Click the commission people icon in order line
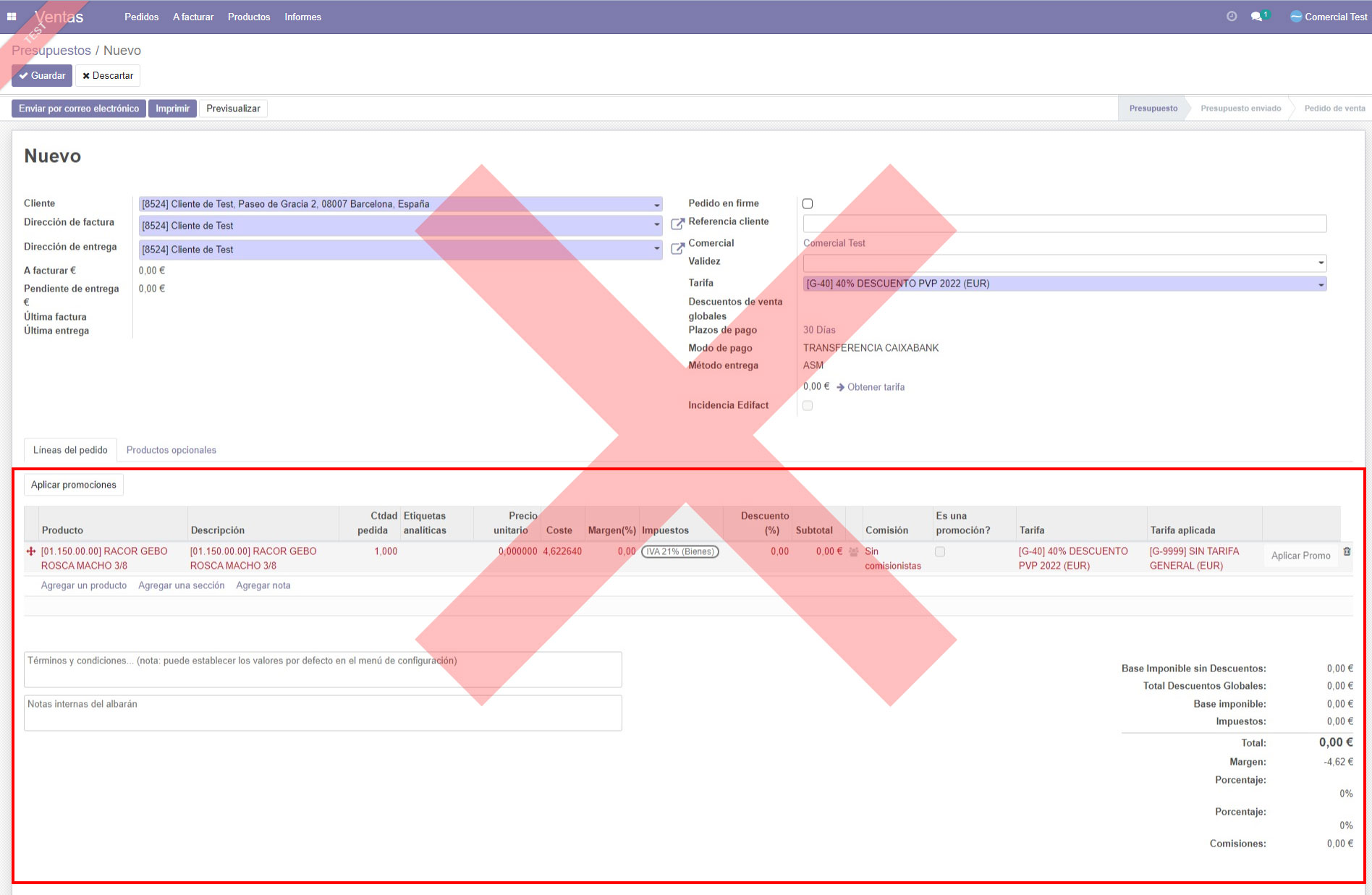Viewport: 1372px width, 895px height. (x=854, y=552)
